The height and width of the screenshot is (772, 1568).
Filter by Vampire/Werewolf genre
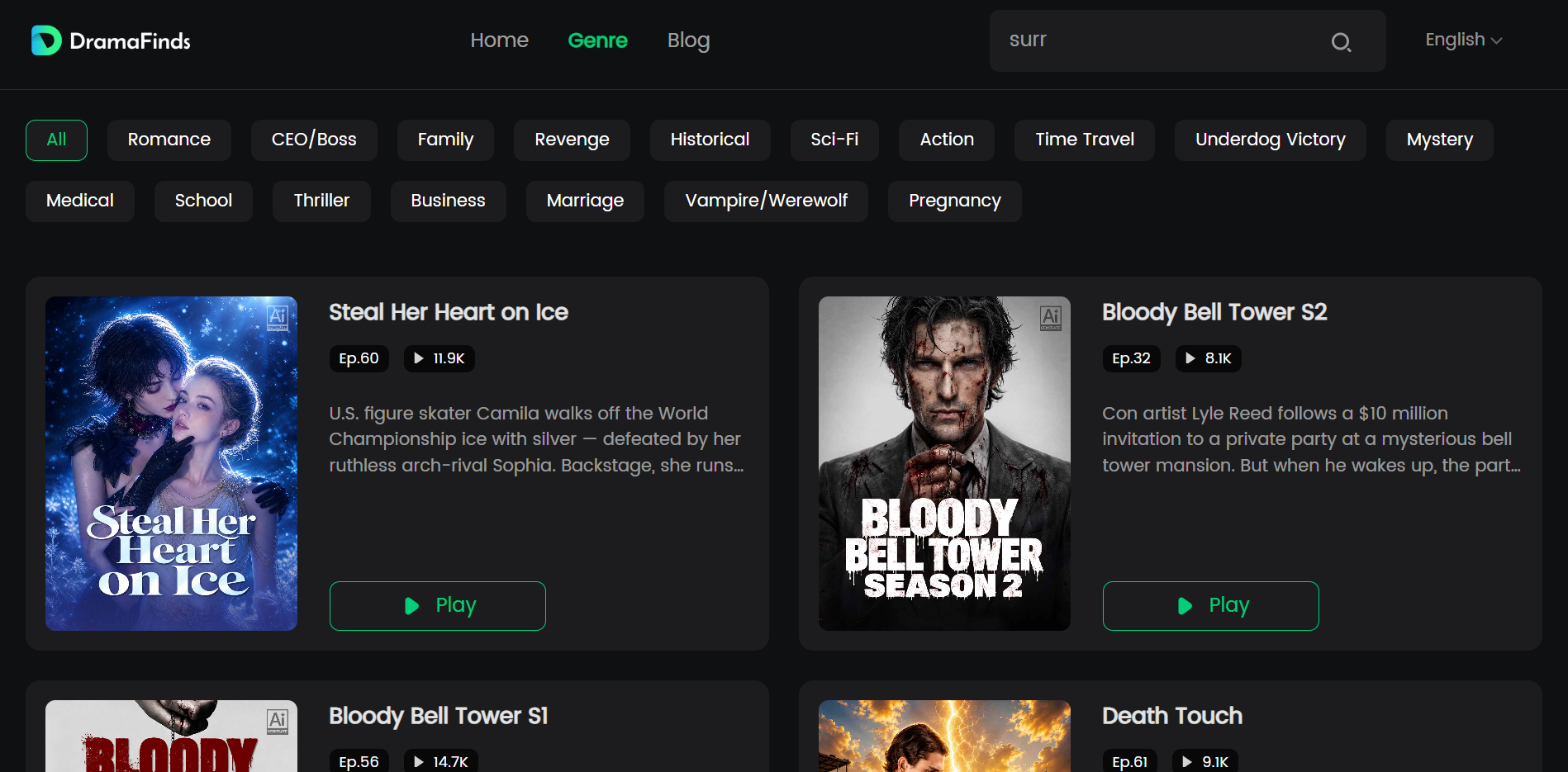(x=766, y=201)
